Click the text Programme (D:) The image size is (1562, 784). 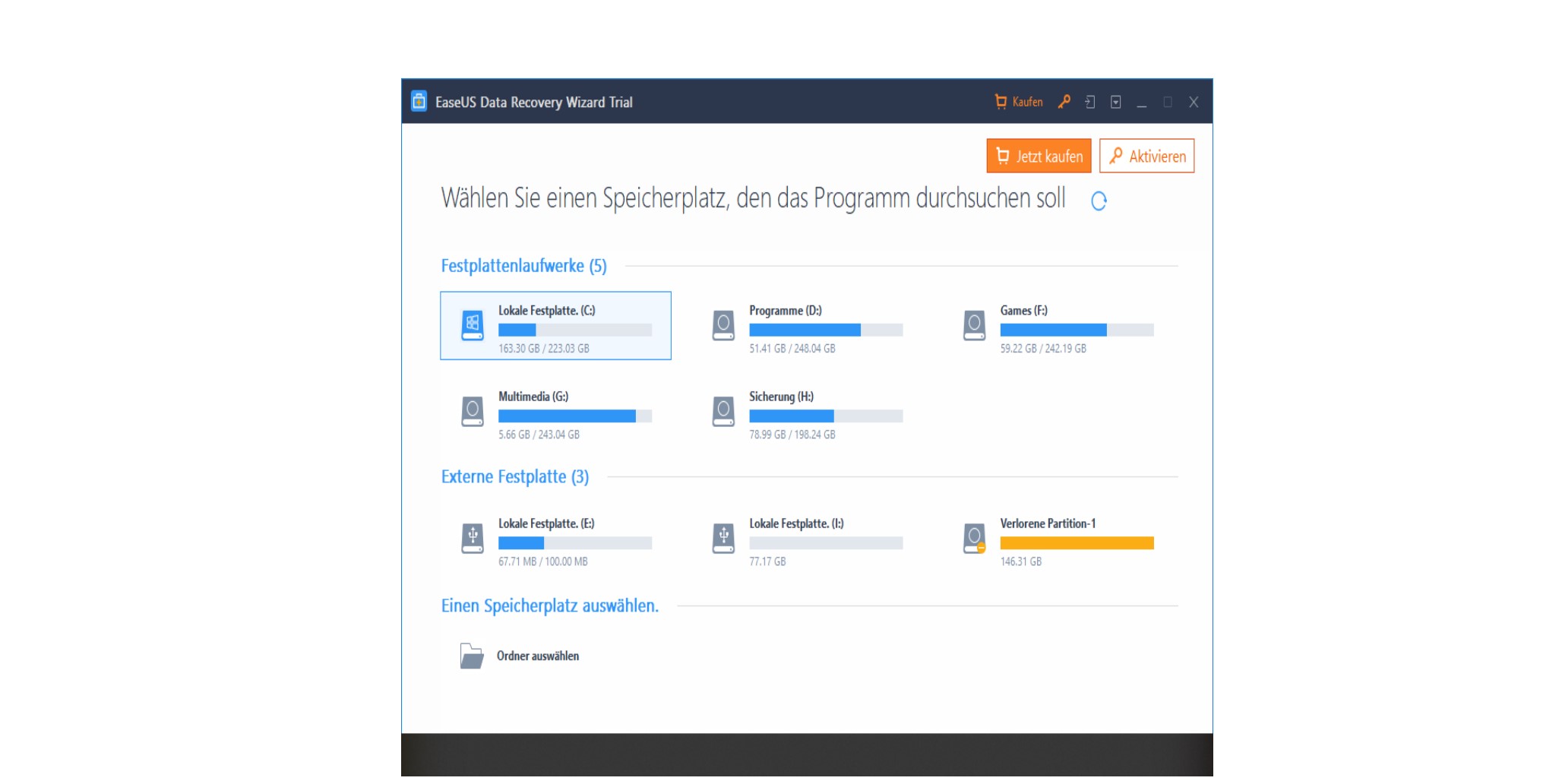785,311
